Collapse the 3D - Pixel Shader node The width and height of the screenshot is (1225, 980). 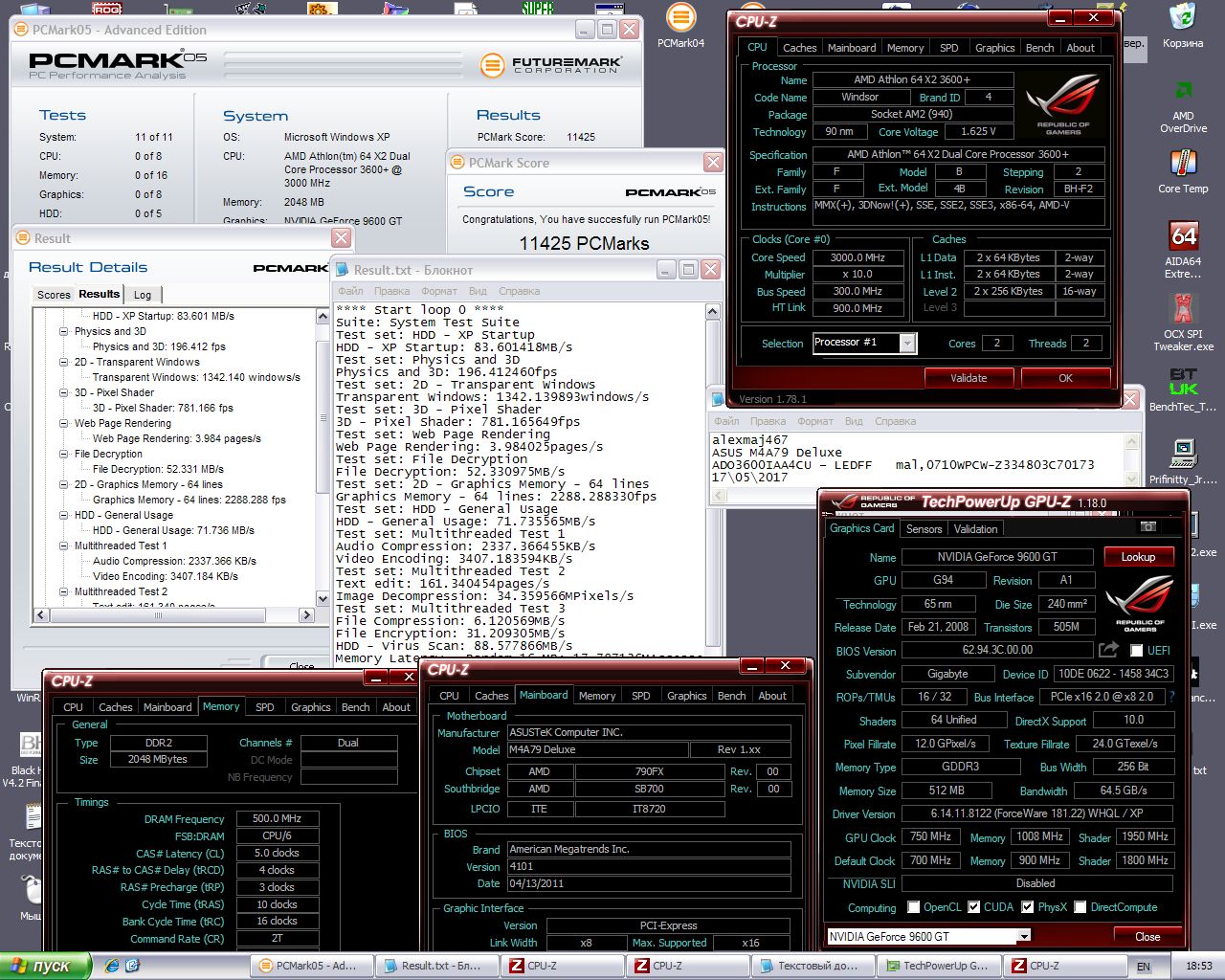click(64, 392)
